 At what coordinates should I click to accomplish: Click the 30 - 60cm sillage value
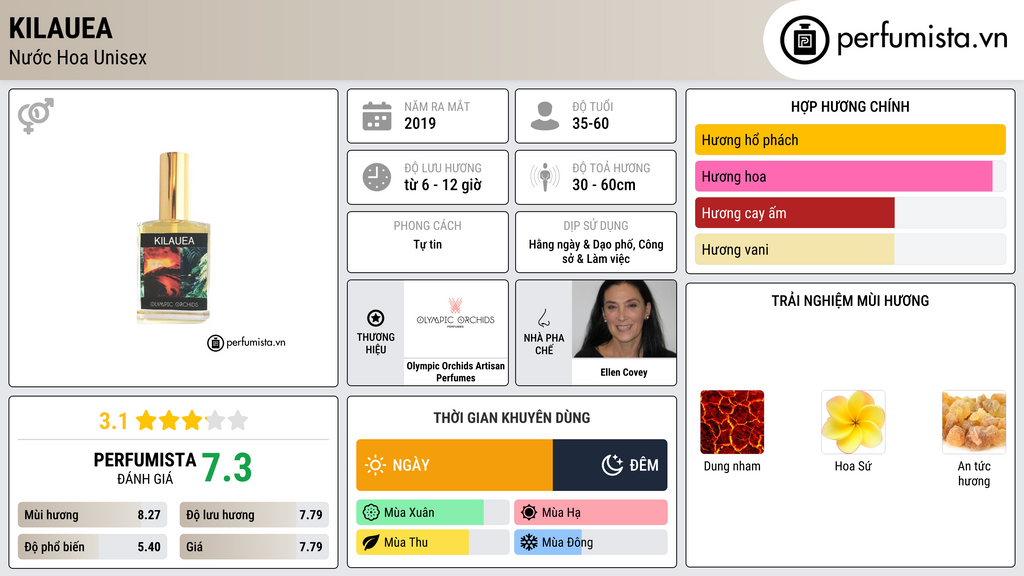(x=603, y=185)
